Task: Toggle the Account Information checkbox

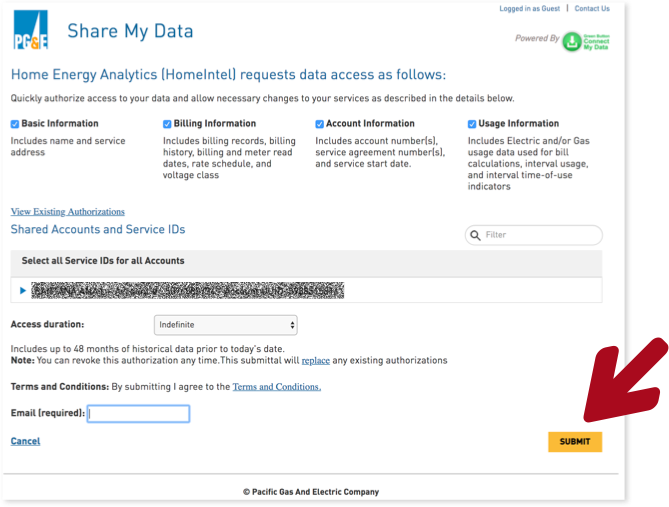Action: 320,124
